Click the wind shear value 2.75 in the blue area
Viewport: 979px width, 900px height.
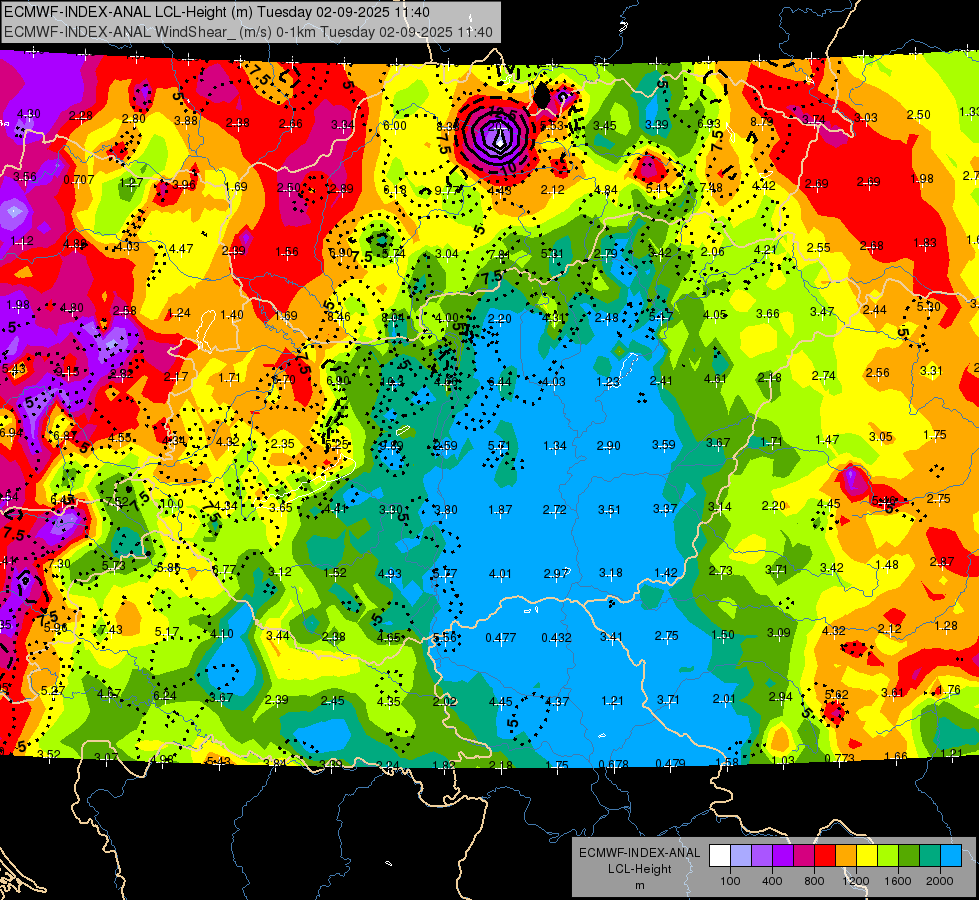click(666, 635)
